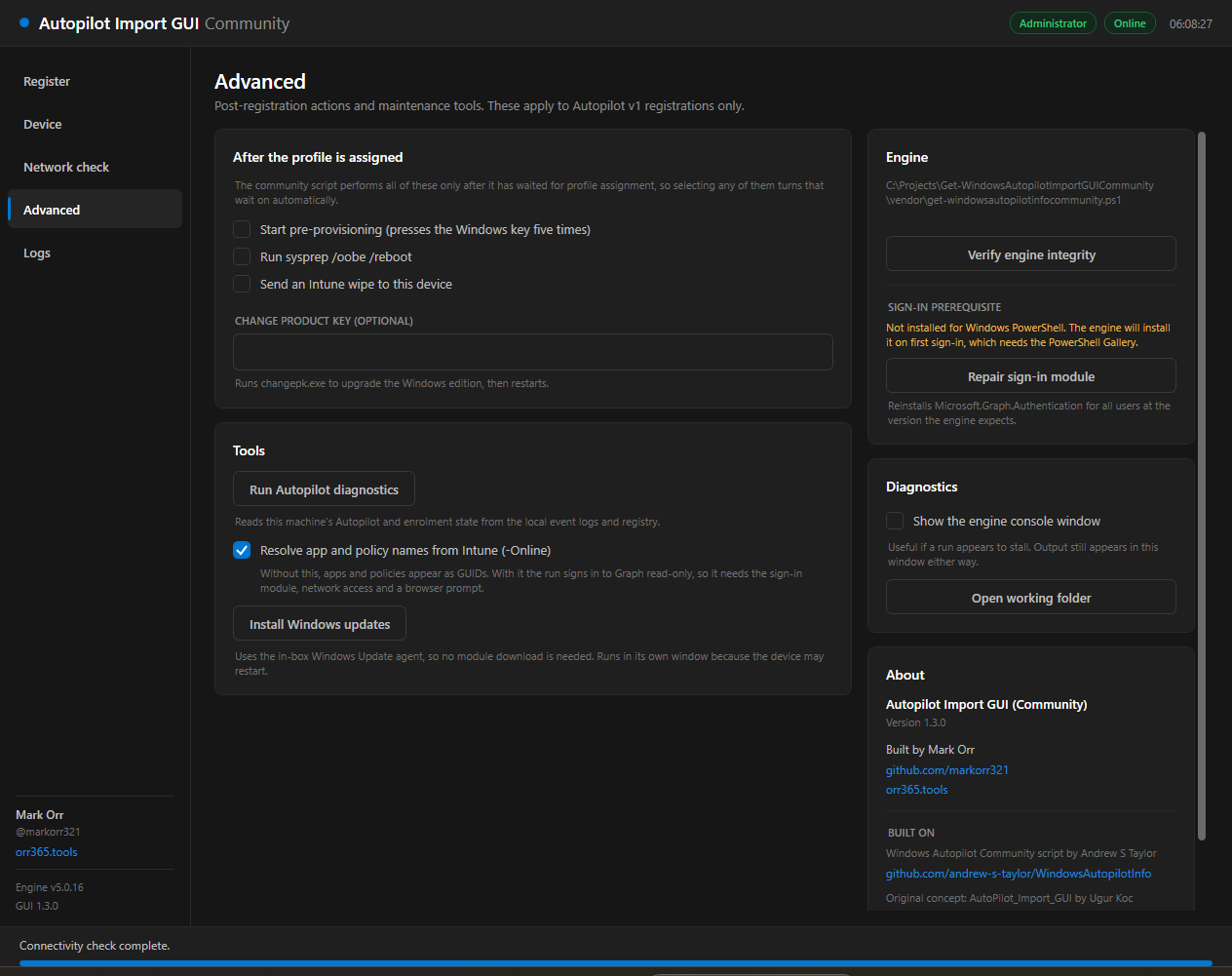Enable Show the engine console window
1232x976 pixels.
895,522
